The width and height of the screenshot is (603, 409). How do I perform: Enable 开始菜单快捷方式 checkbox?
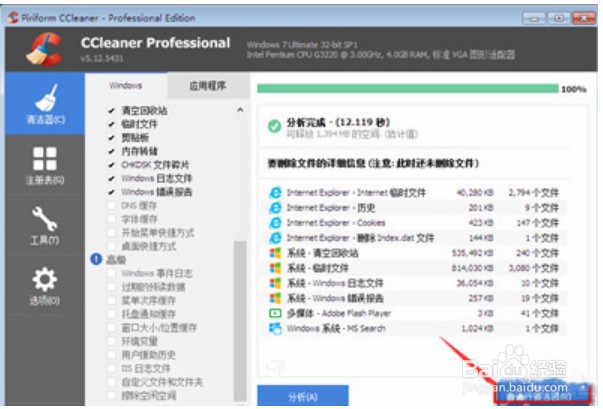click(x=111, y=233)
